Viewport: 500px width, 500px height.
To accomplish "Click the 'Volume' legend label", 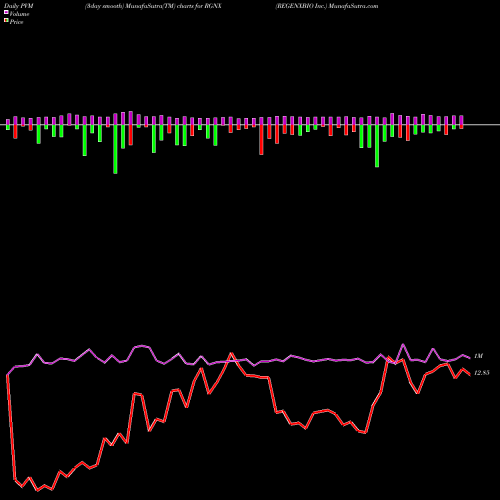I will pyautogui.click(x=19, y=14).
